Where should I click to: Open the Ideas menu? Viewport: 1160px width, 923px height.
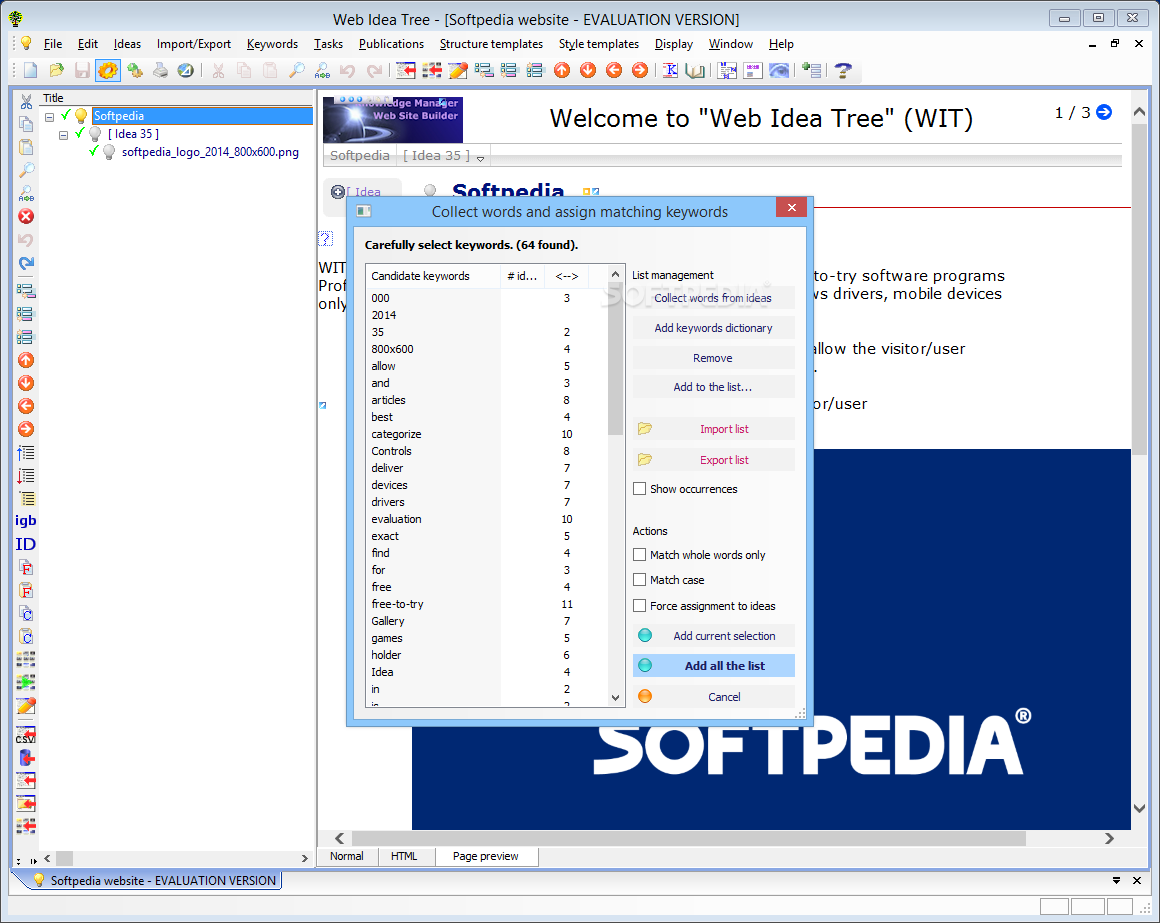click(127, 44)
